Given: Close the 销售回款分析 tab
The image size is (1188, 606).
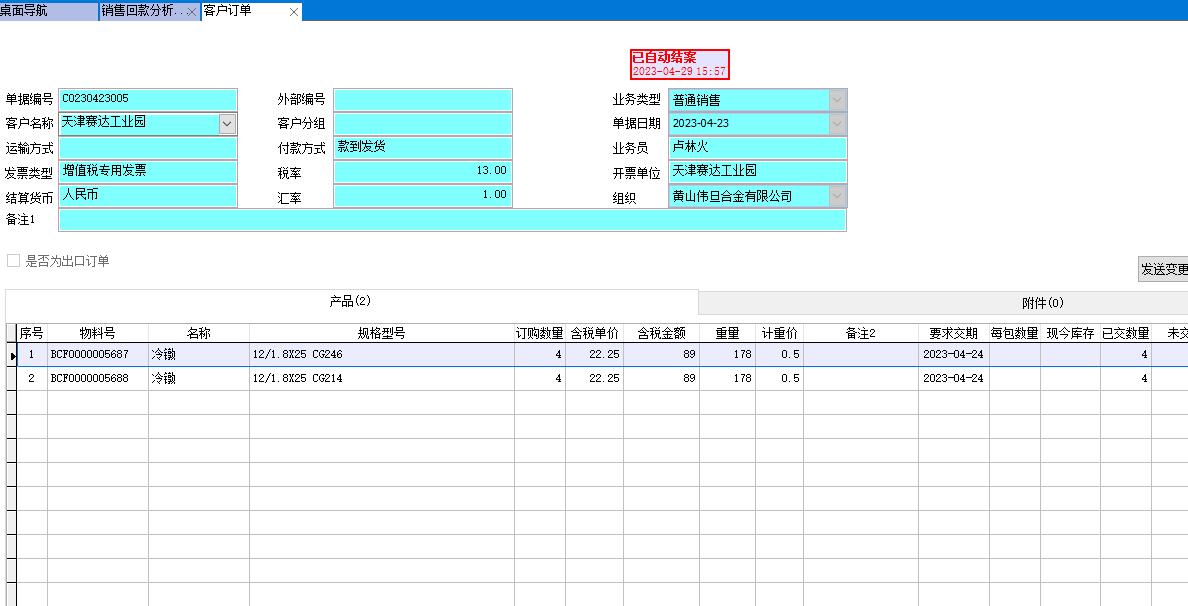Looking at the screenshot, I should 191,12.
